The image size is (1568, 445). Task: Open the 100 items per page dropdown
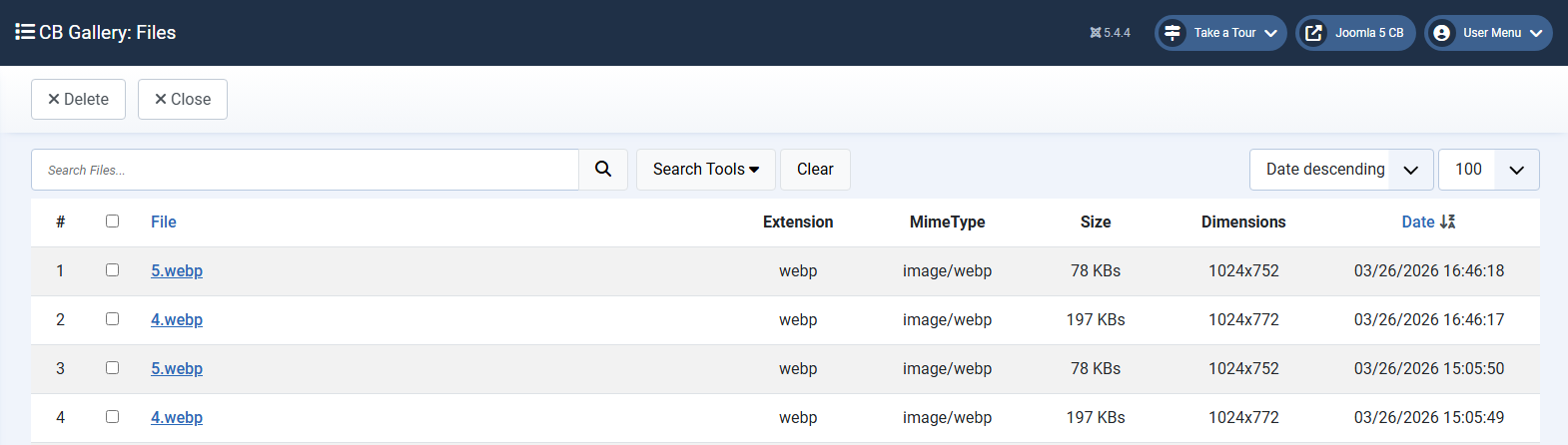click(1488, 170)
